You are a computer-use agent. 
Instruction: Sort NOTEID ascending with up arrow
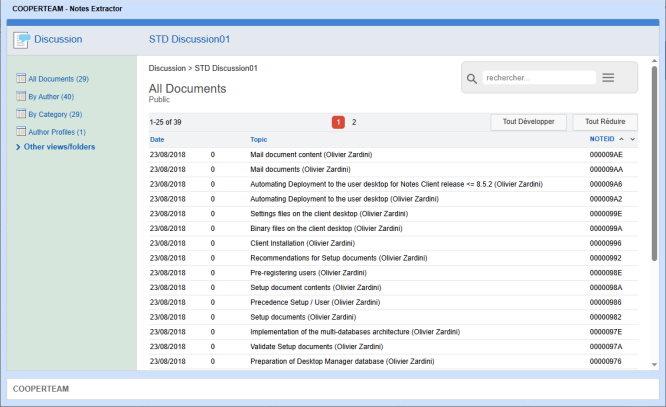point(621,139)
